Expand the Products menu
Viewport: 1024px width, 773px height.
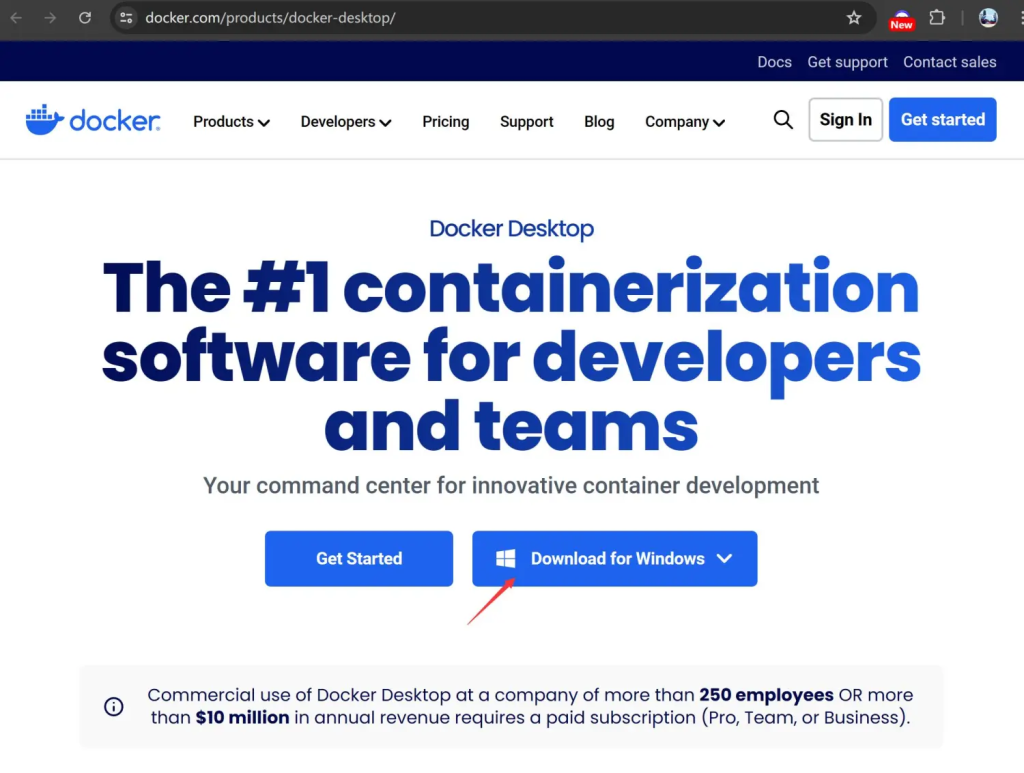click(231, 121)
